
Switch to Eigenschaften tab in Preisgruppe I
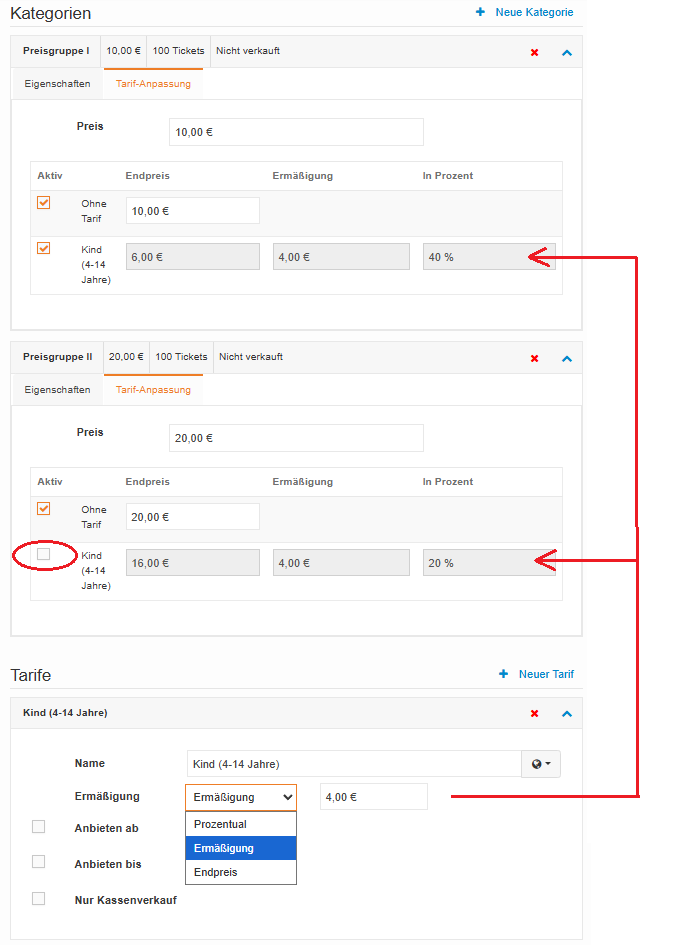(x=57, y=84)
